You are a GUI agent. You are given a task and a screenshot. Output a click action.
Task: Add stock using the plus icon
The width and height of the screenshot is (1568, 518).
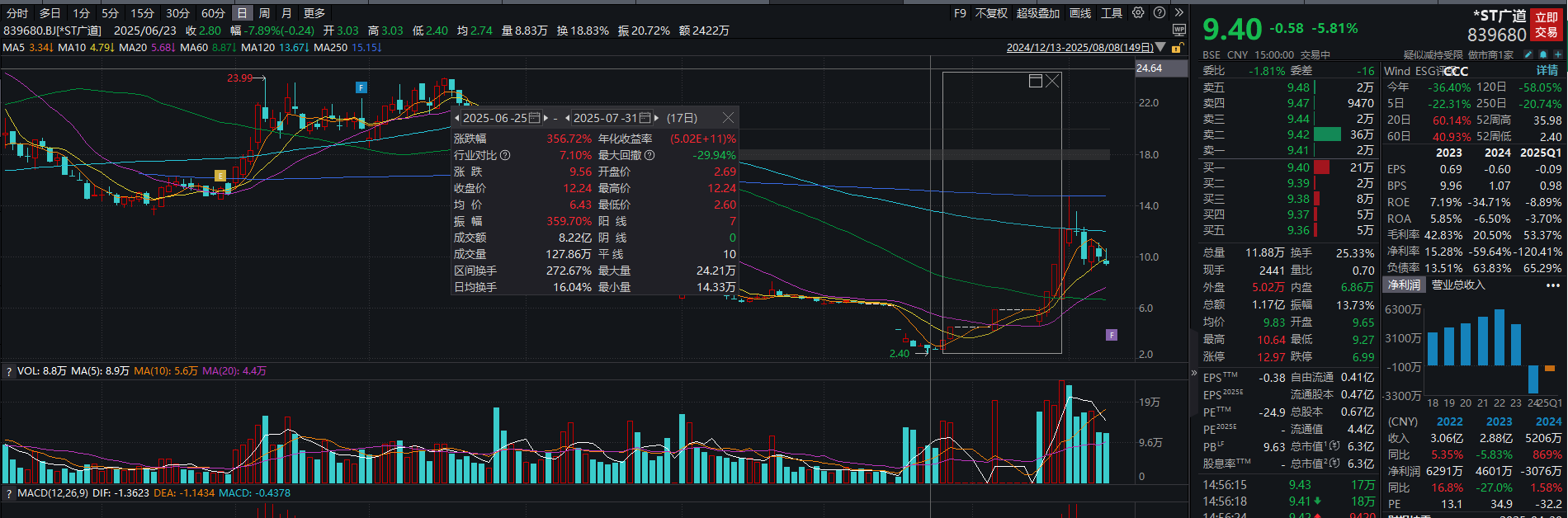pos(1557,54)
